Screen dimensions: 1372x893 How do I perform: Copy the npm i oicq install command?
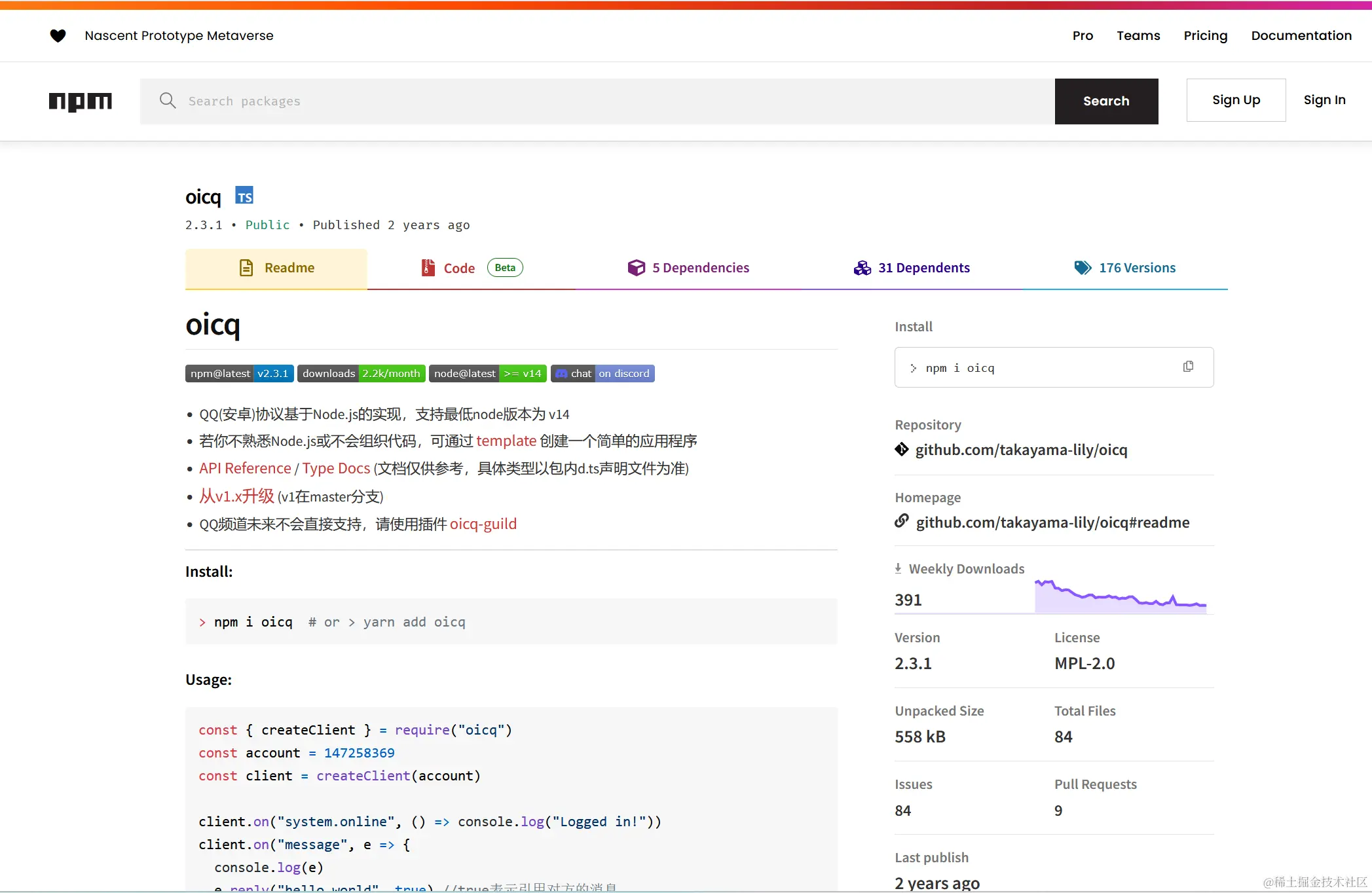1188,367
